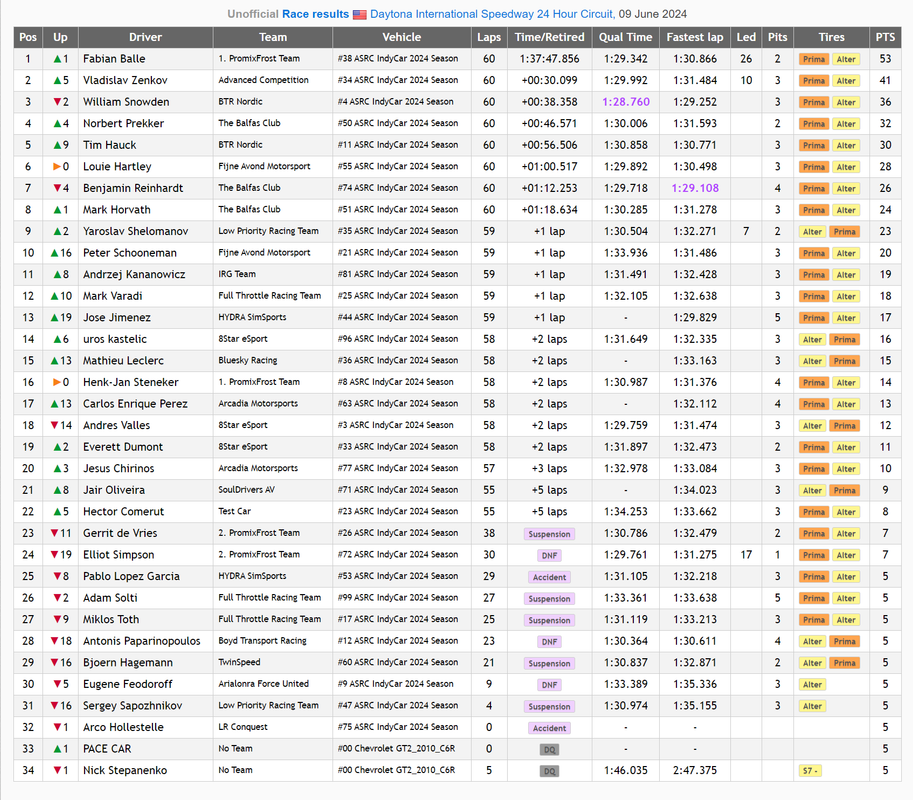Click team name Boyd Transport Racing
The width and height of the screenshot is (913, 800).
point(263,641)
